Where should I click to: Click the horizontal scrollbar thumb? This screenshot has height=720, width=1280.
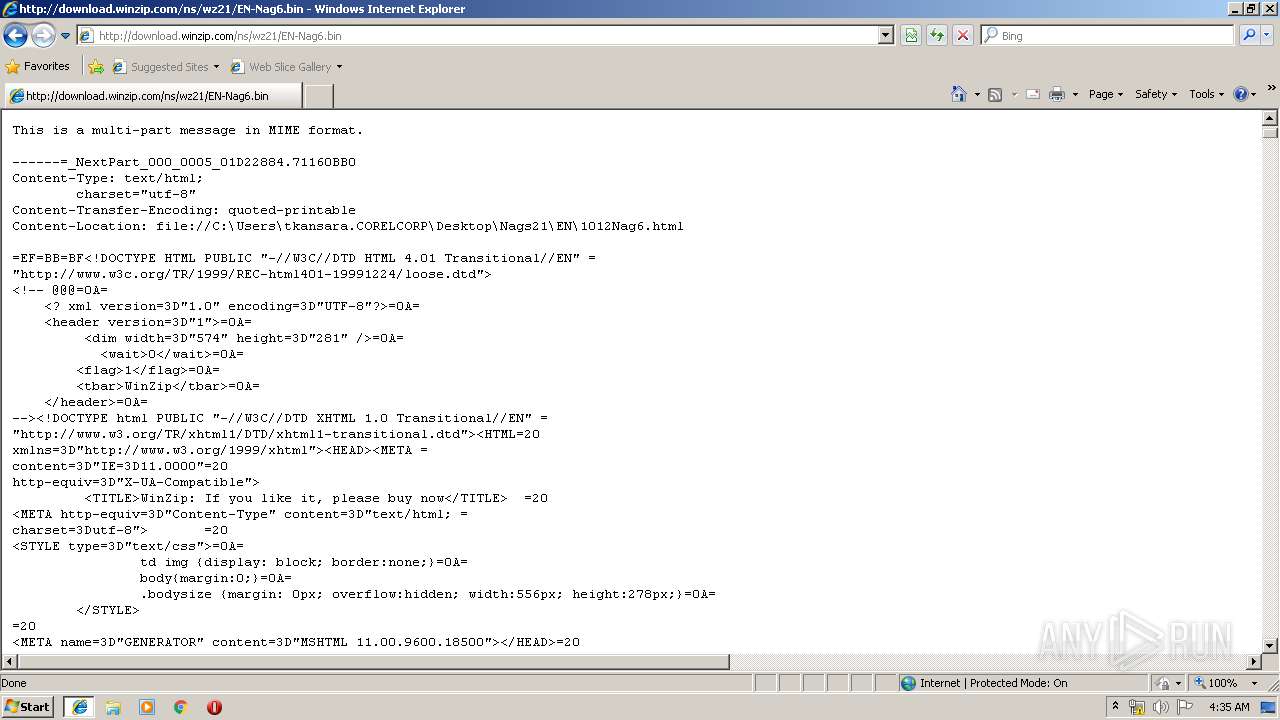point(373,662)
